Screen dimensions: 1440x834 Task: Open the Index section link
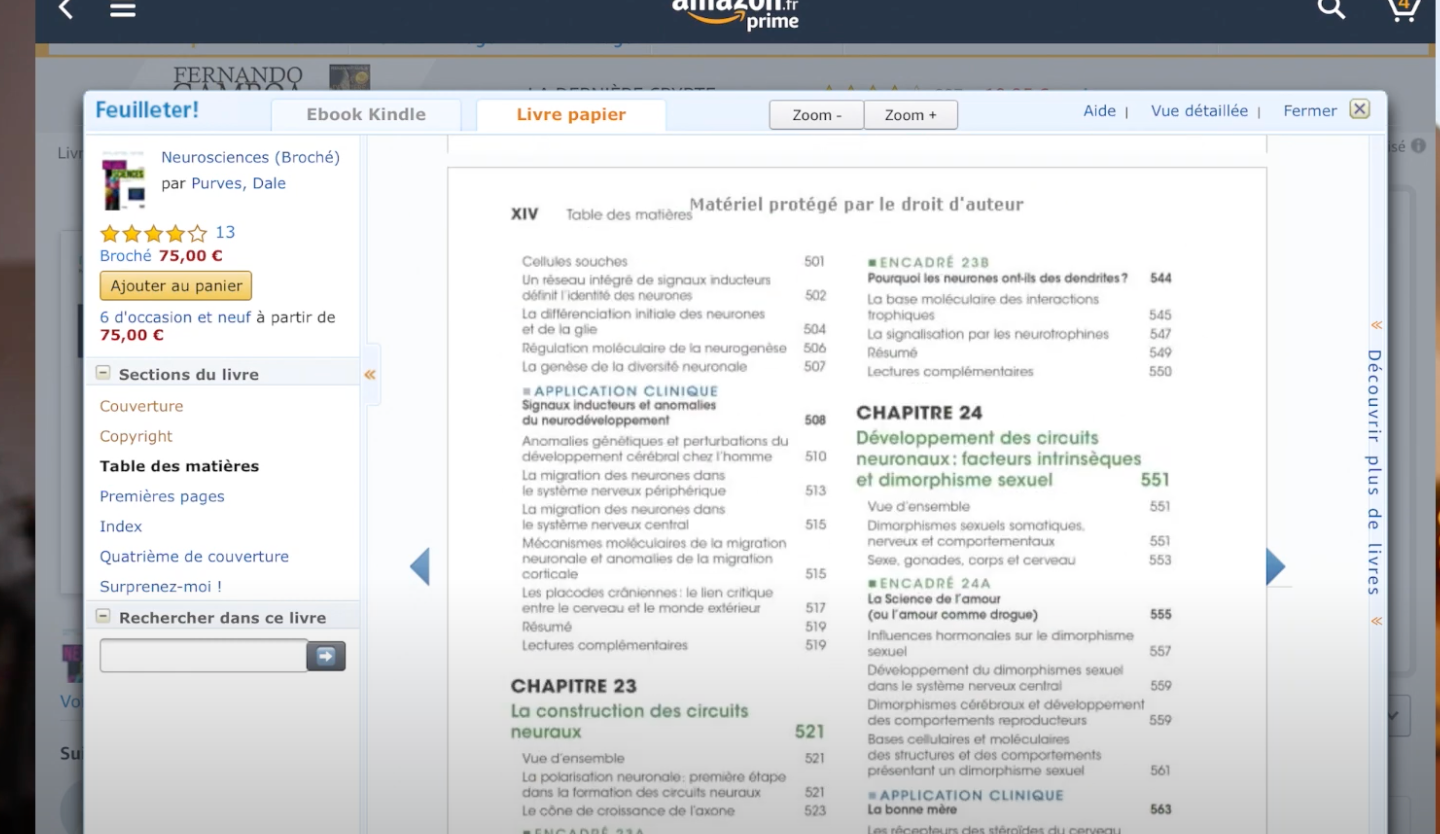click(x=121, y=526)
